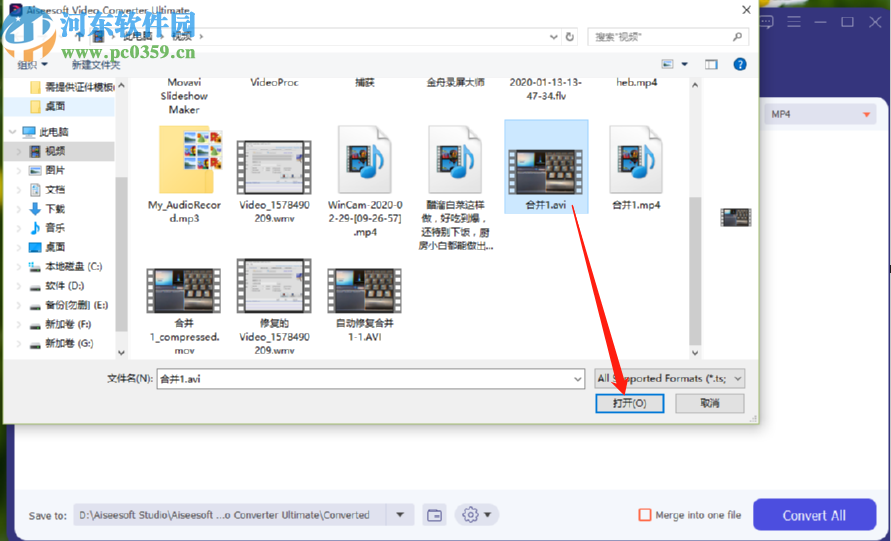The width and height of the screenshot is (891, 541).
Task: Expand the file name history dropdown
Action: (x=577, y=379)
